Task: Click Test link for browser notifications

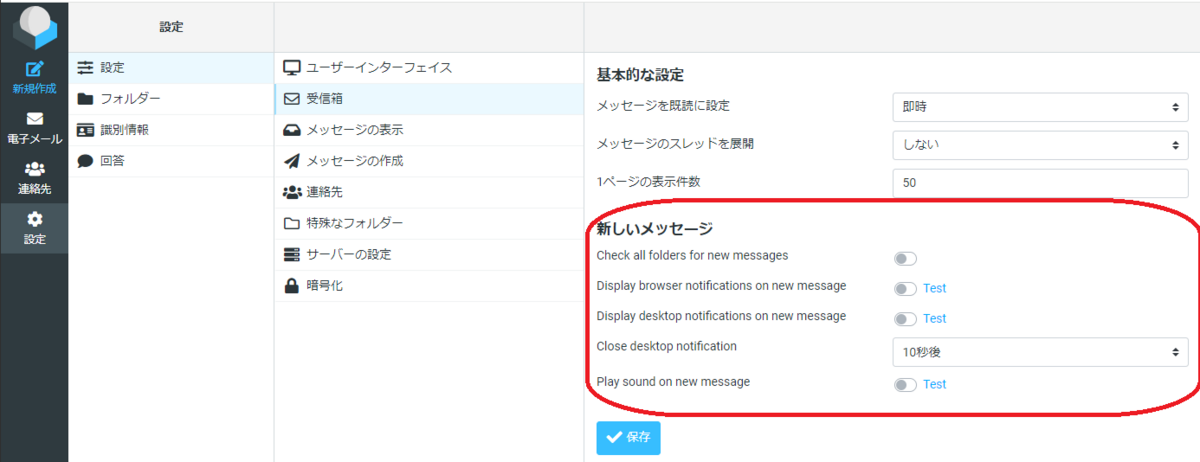Action: [x=934, y=288]
